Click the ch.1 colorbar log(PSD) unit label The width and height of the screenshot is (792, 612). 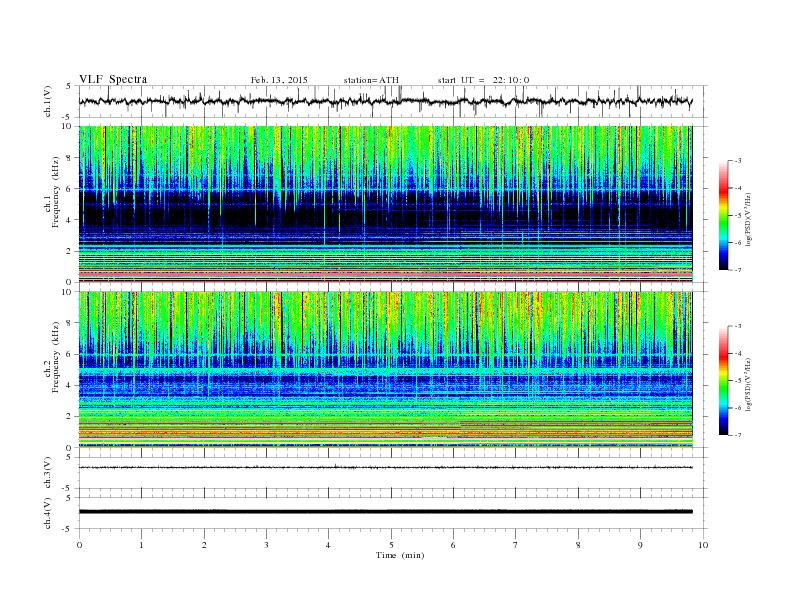pos(750,219)
